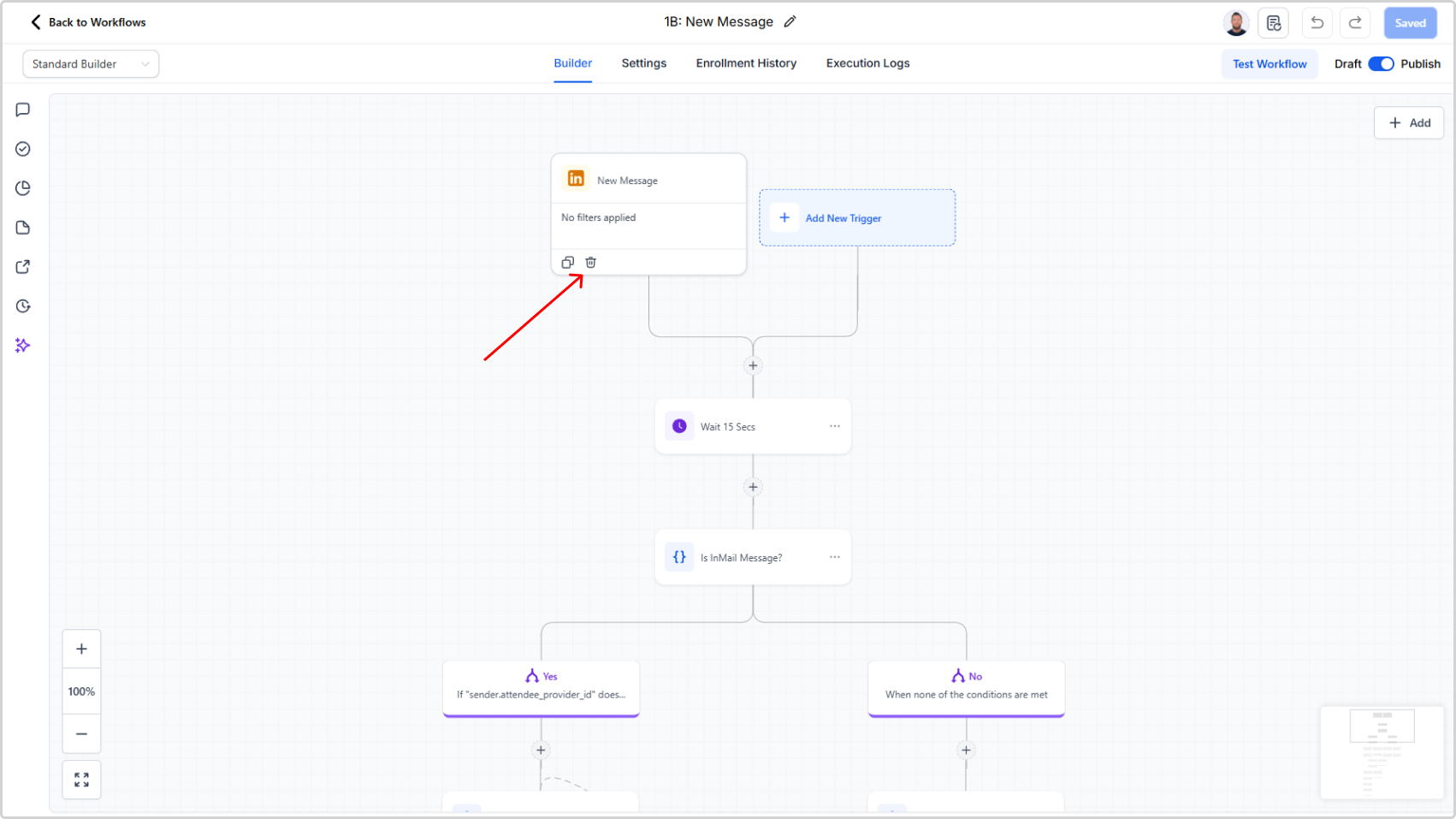1456x819 pixels.
Task: Click the fit-to-screen icon
Action: [81, 780]
